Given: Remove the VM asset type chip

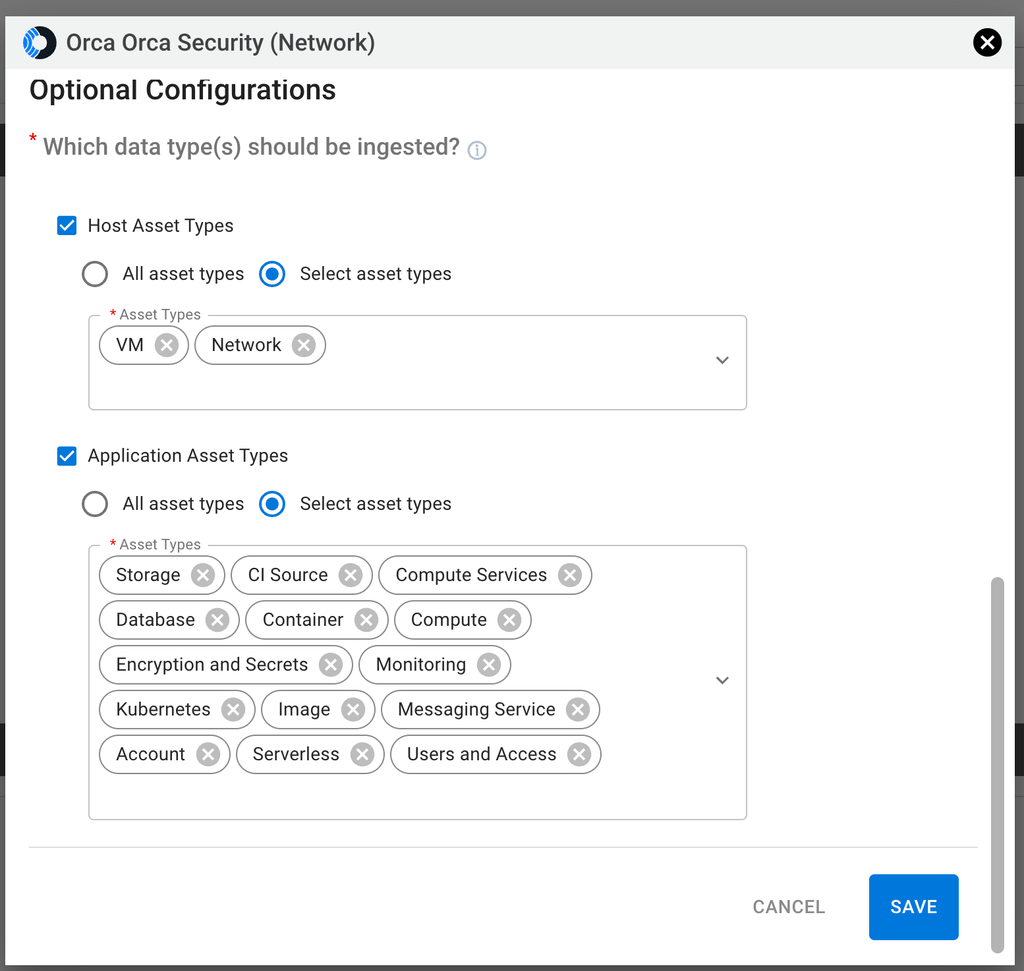Looking at the screenshot, I should tap(167, 345).
